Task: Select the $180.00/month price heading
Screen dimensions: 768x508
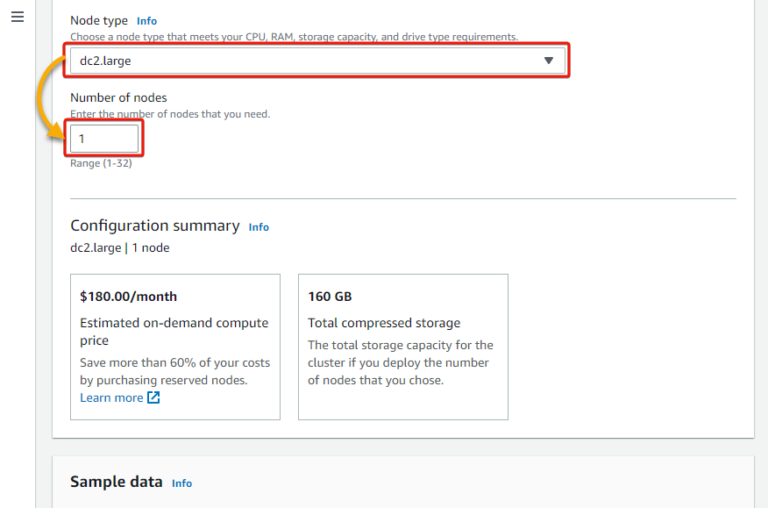Action: pyautogui.click(x=128, y=297)
